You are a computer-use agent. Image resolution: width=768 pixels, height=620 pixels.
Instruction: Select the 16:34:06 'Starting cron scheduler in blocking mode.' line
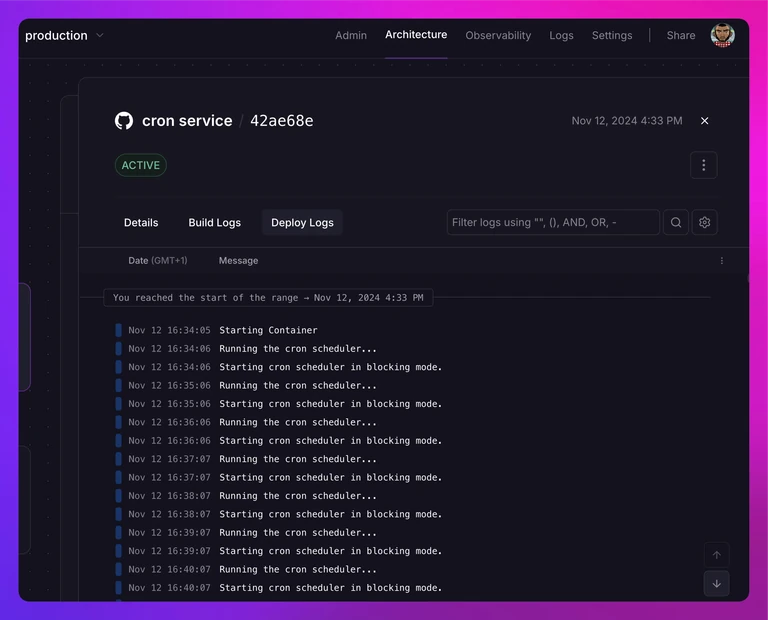tap(330, 367)
